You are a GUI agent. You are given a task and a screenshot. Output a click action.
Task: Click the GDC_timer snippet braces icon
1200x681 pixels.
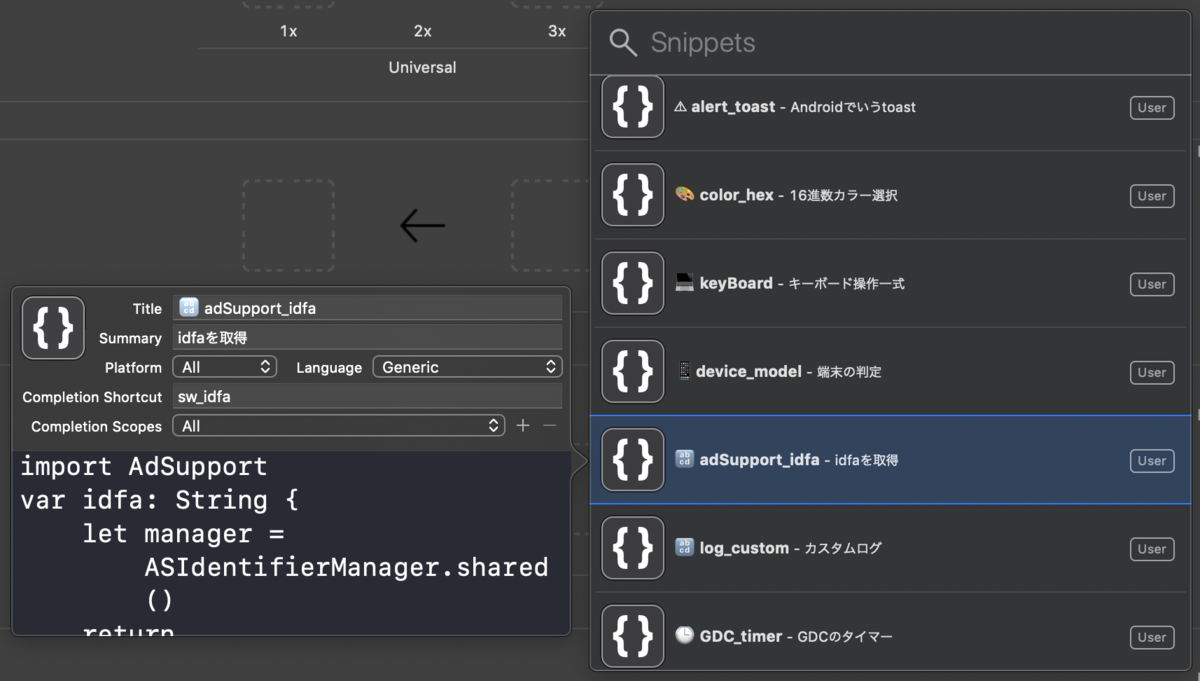tap(633, 636)
